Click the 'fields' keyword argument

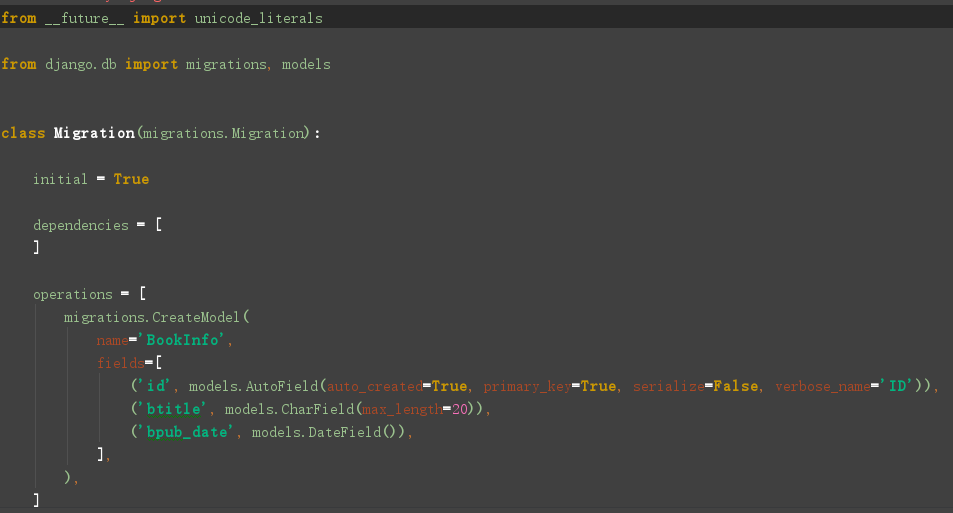(x=120, y=363)
